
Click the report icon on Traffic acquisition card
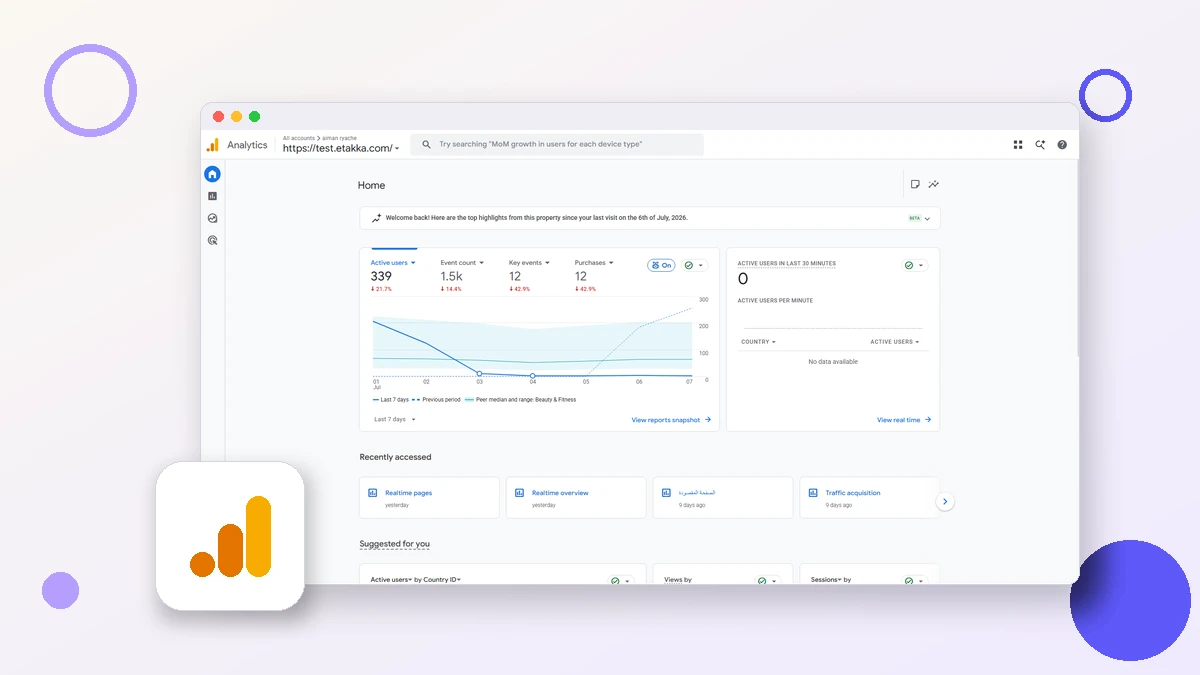click(814, 493)
